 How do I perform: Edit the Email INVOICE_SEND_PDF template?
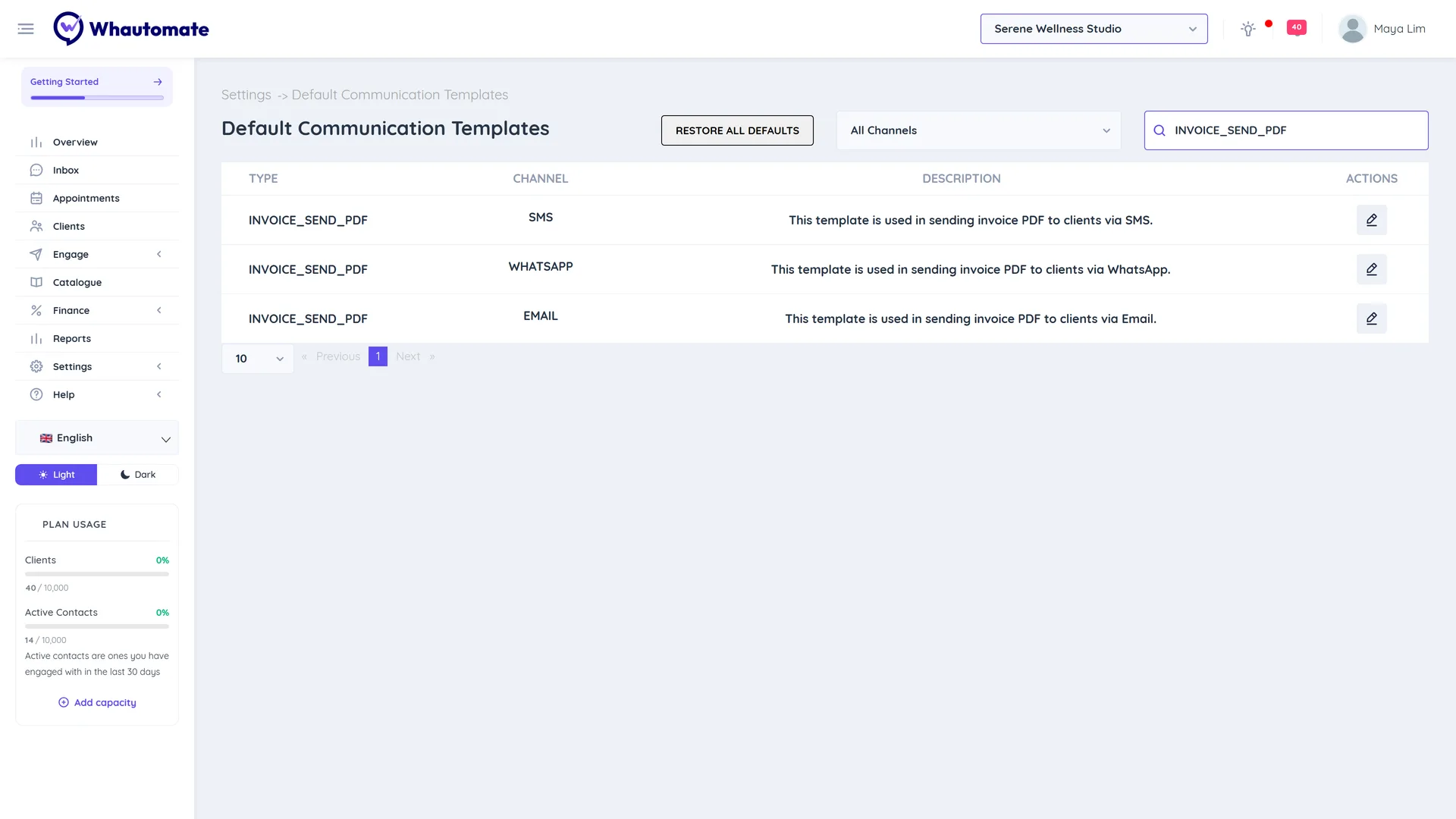(x=1371, y=318)
